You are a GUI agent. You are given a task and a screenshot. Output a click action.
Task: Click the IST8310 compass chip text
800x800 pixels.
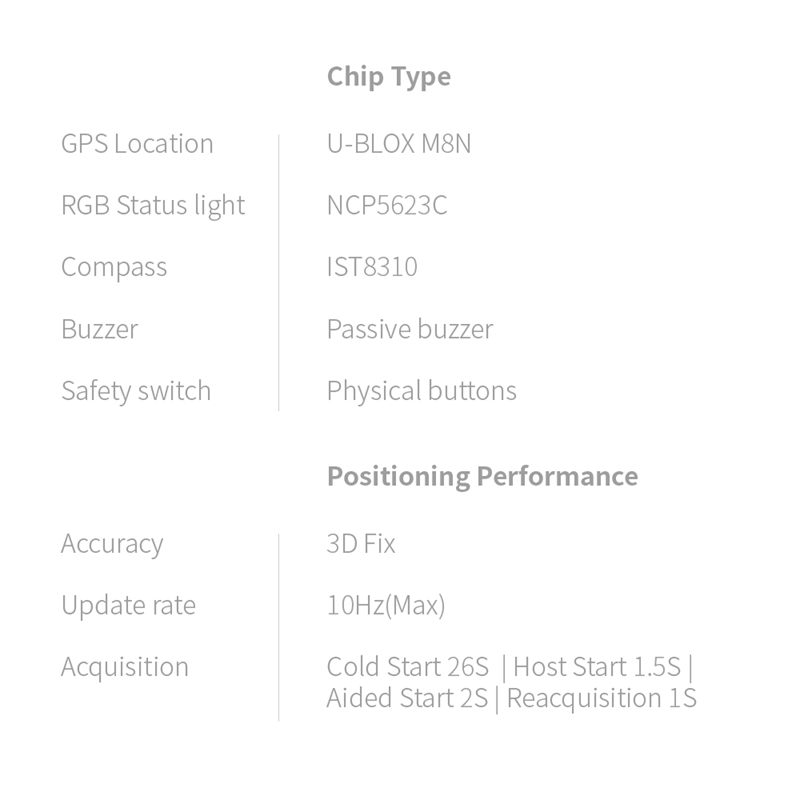coord(371,268)
